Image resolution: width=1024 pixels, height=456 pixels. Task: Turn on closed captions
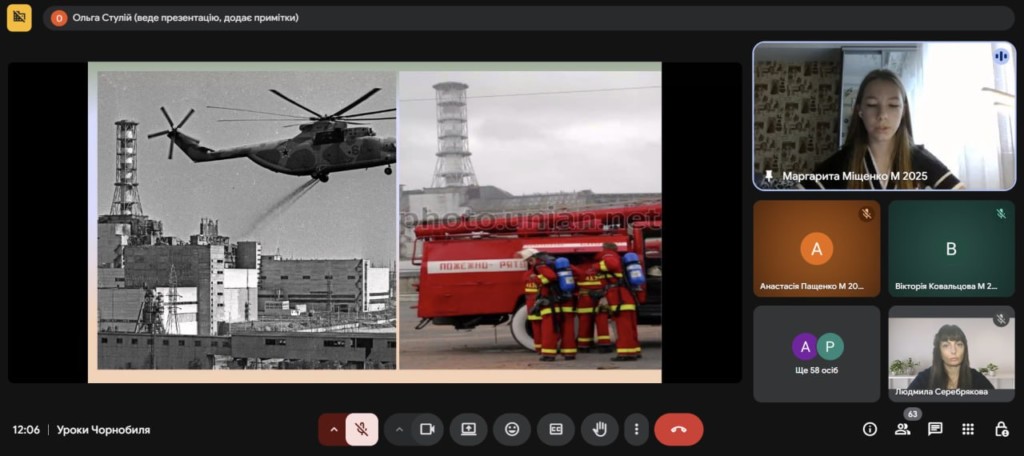pos(556,429)
